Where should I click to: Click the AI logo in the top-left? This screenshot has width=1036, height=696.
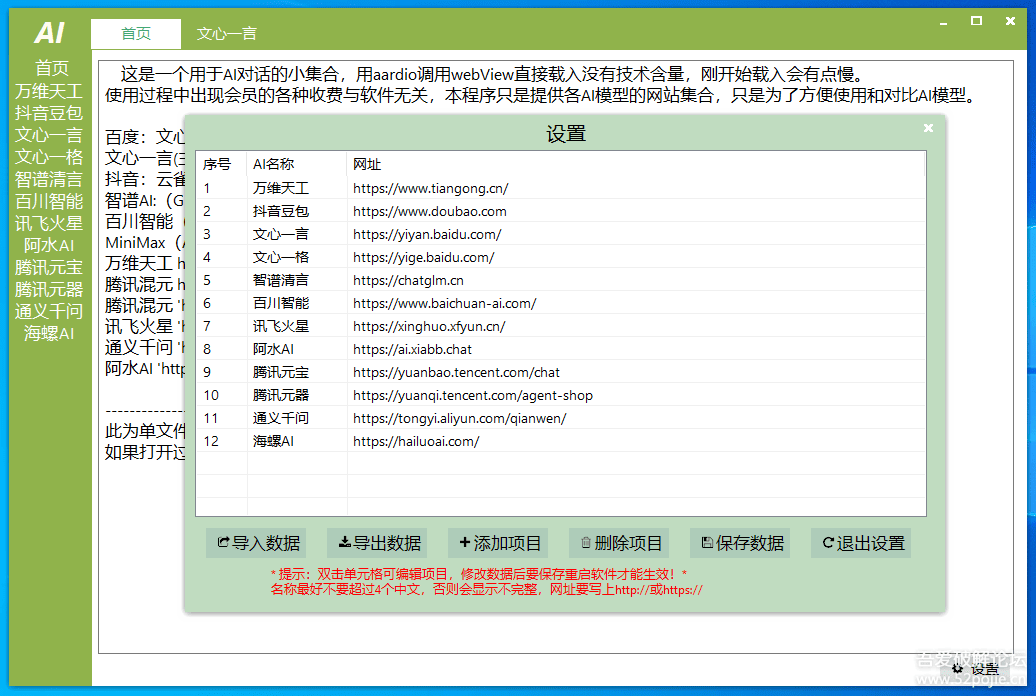(x=49, y=33)
